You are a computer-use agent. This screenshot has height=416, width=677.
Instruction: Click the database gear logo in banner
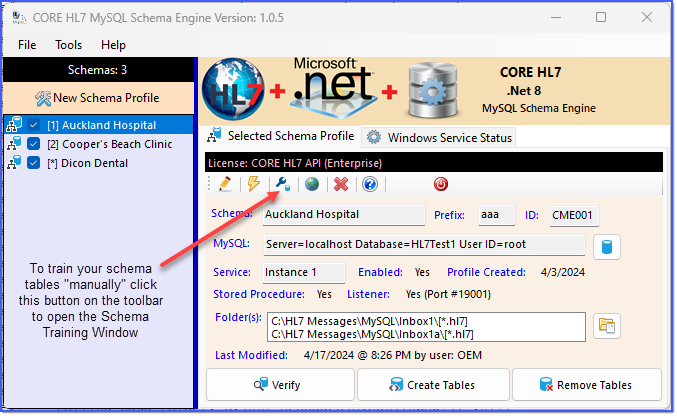pos(433,90)
